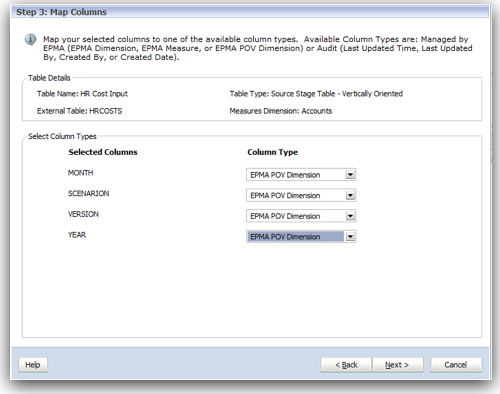Proceed with the Next button
Viewport: 500px width, 394px height.
[398, 365]
